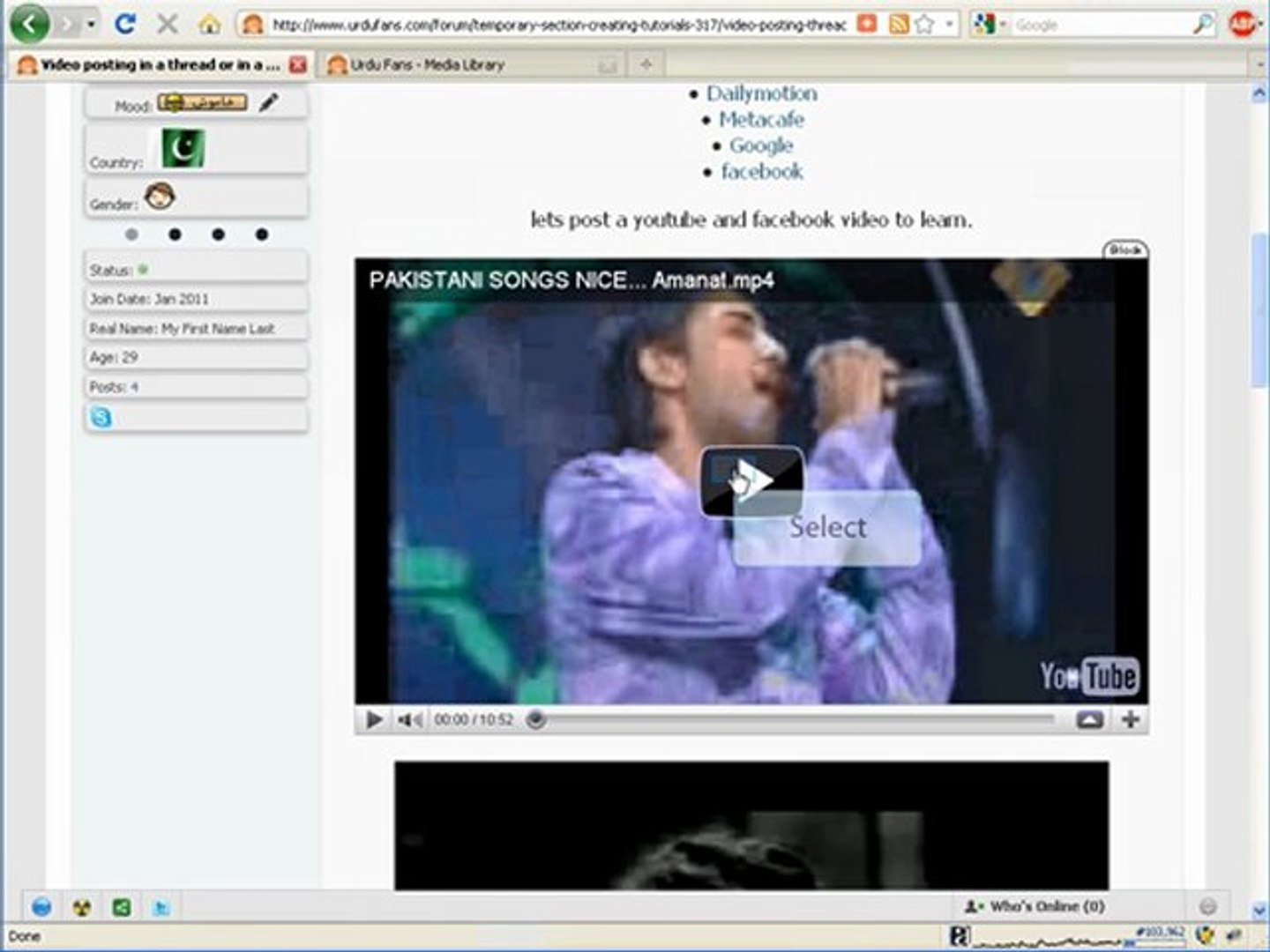This screenshot has height=952, width=1270.
Task: Bookmark this page with the star icon
Action: click(x=923, y=25)
